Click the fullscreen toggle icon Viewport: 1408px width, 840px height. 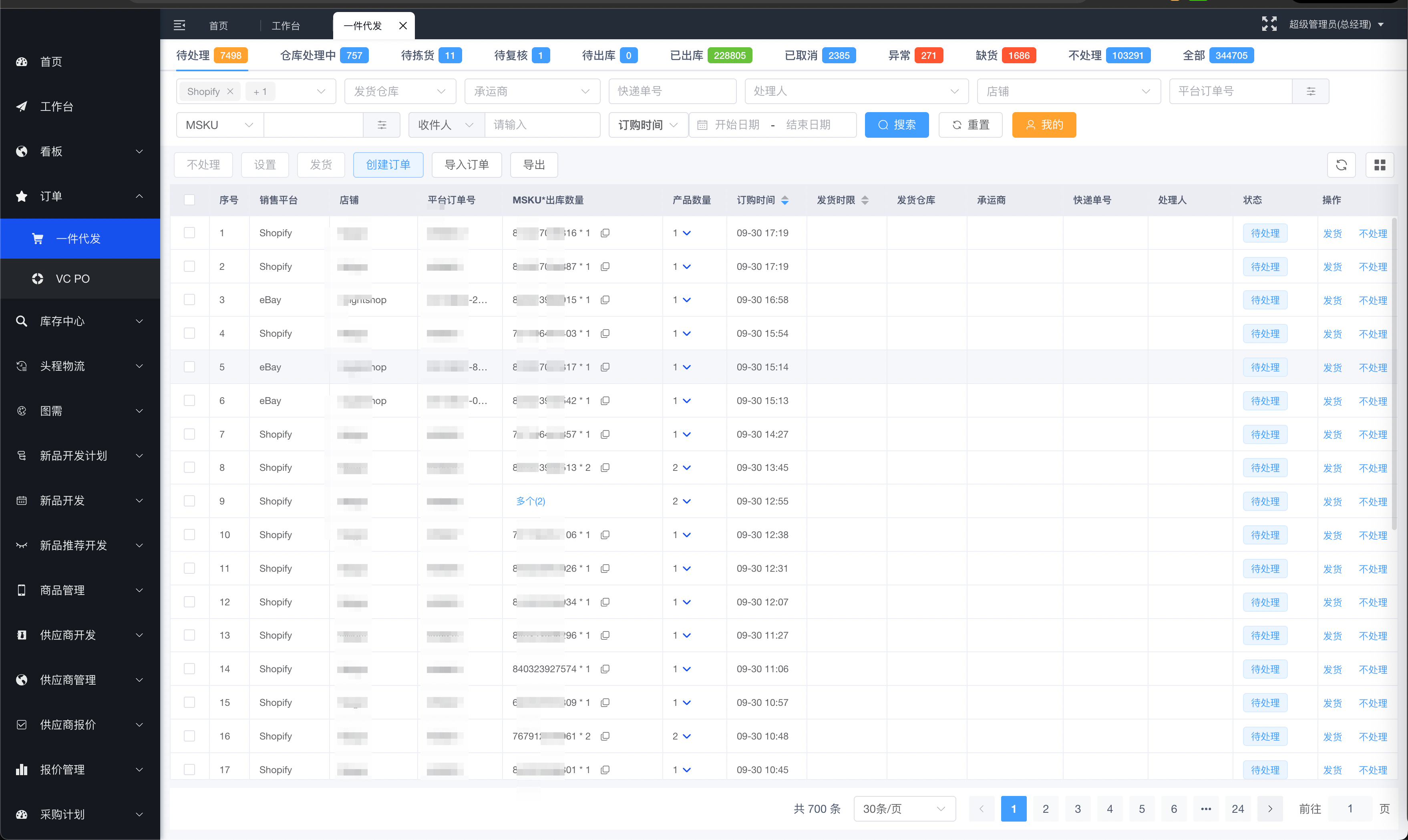coord(1269,24)
